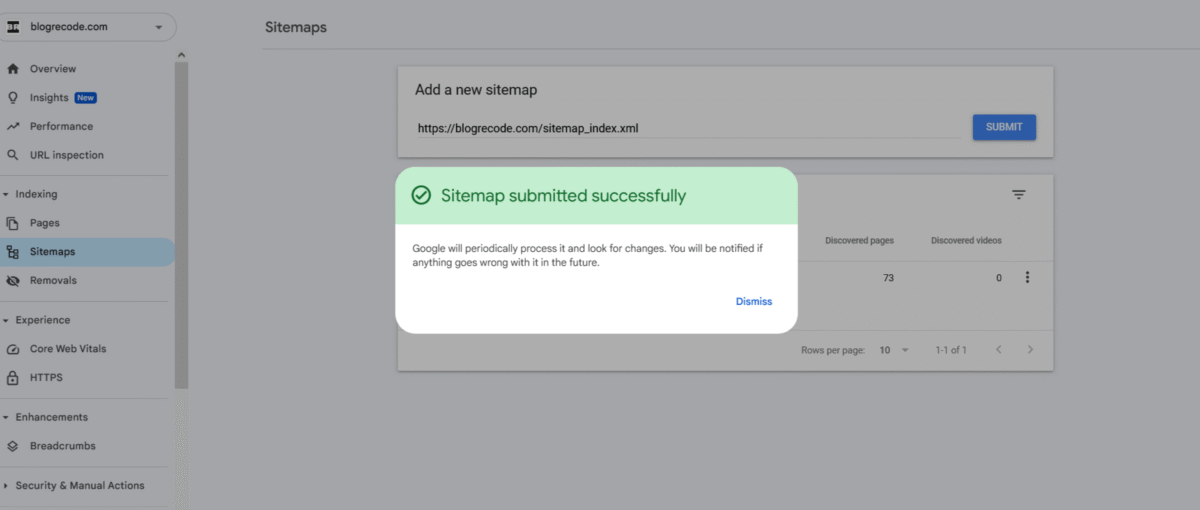
Task: Open Pages in the sidebar
Action: pyautogui.click(x=45, y=223)
